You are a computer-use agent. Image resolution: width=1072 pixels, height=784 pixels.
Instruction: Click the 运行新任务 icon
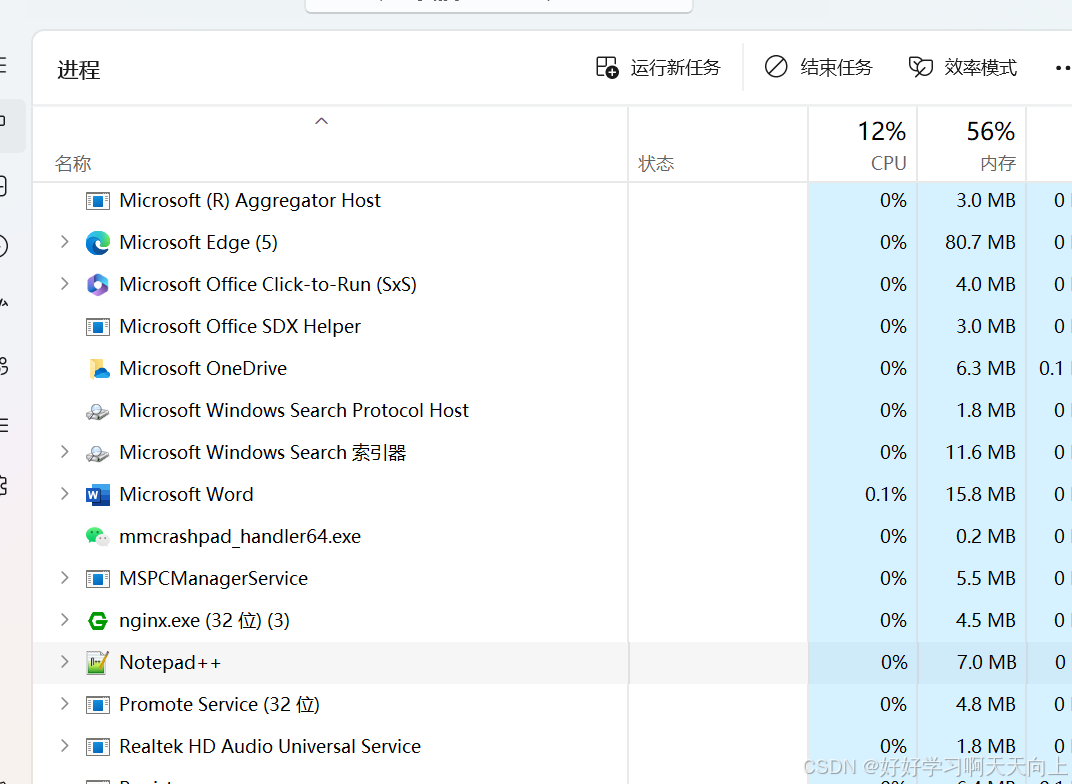[607, 67]
